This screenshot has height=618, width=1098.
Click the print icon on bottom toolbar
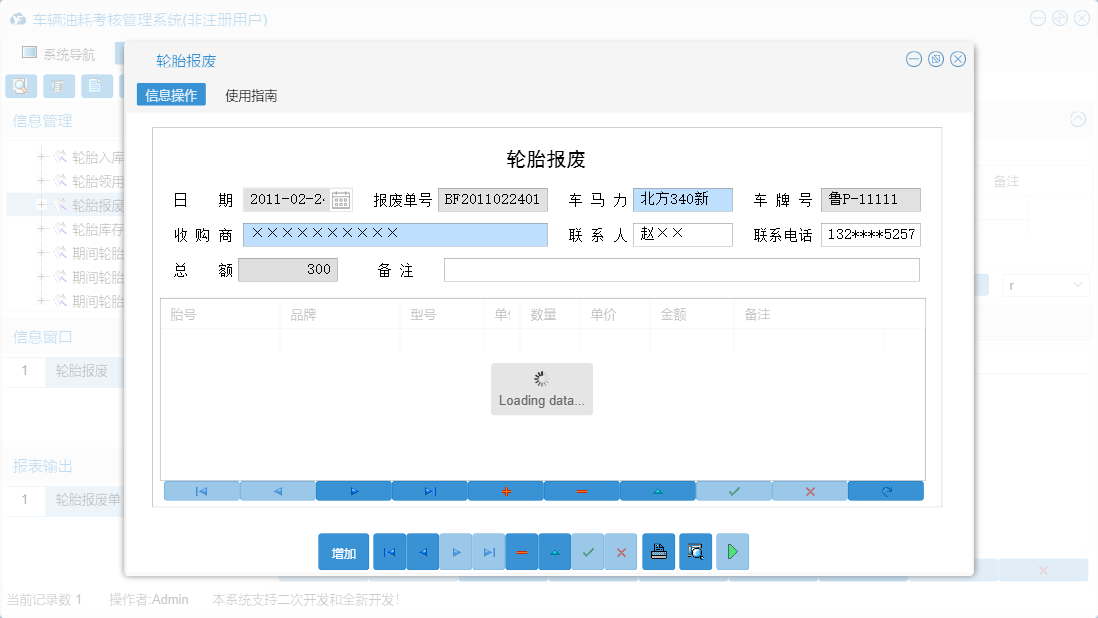point(658,551)
